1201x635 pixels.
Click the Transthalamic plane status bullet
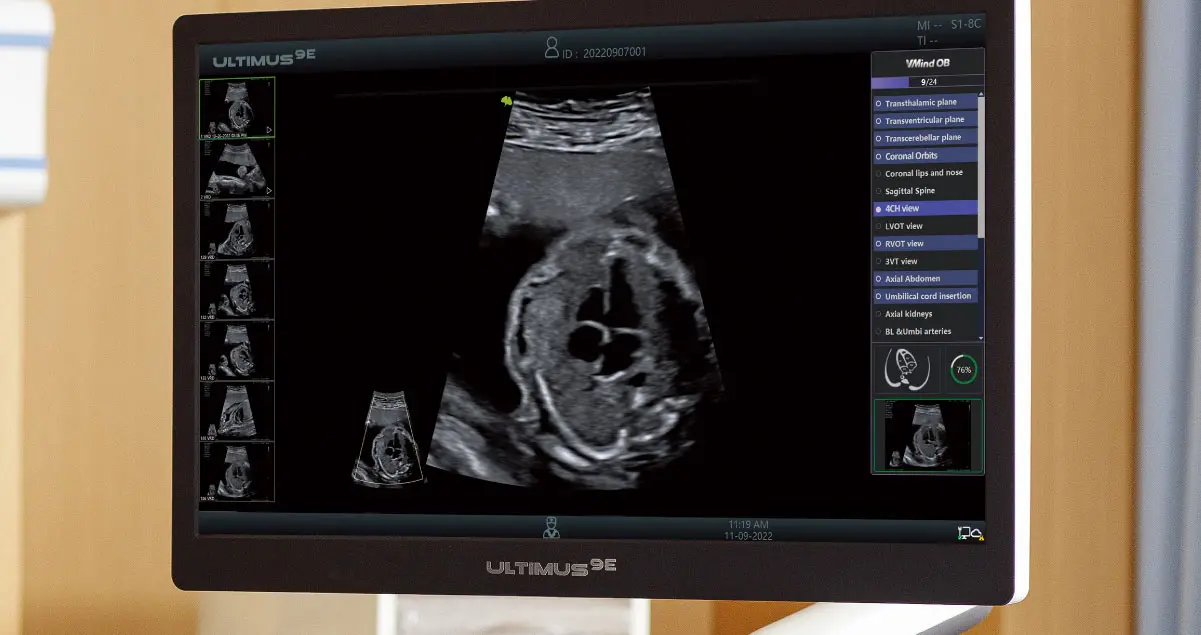click(878, 103)
